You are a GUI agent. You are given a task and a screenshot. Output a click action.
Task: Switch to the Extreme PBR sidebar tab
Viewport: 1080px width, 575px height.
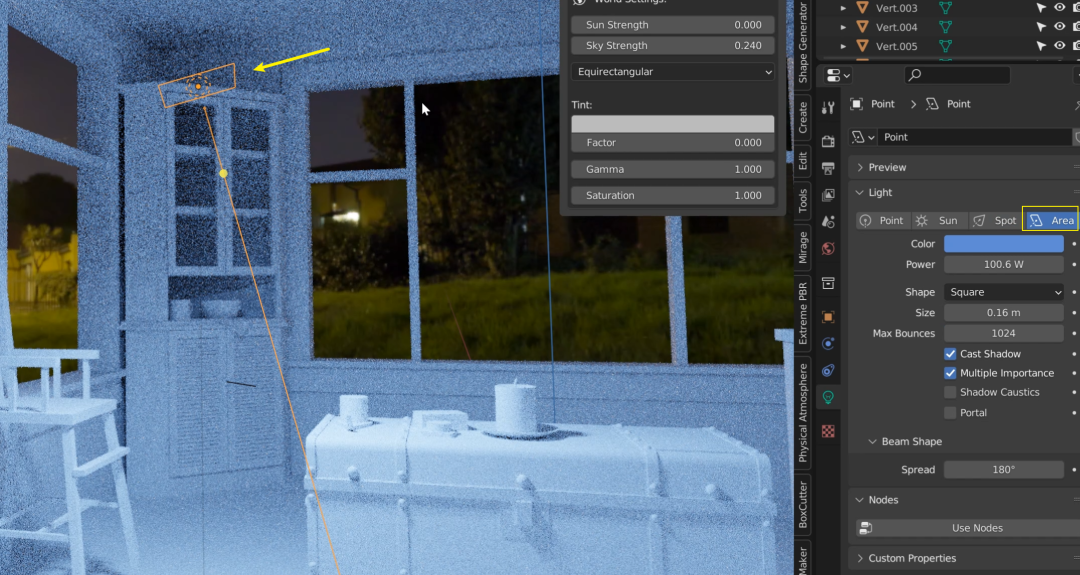click(x=803, y=313)
